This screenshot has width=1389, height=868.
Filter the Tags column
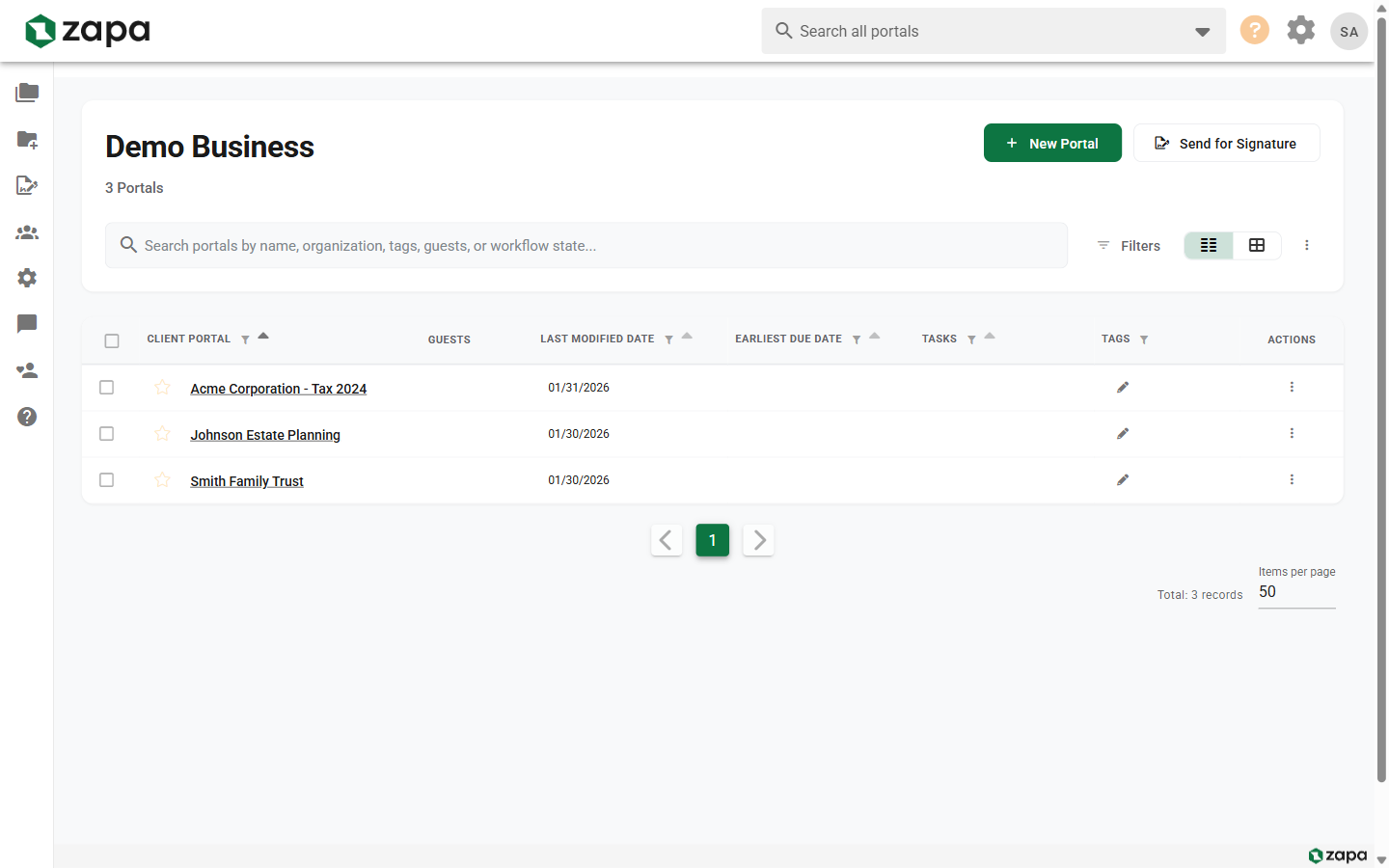point(1144,339)
